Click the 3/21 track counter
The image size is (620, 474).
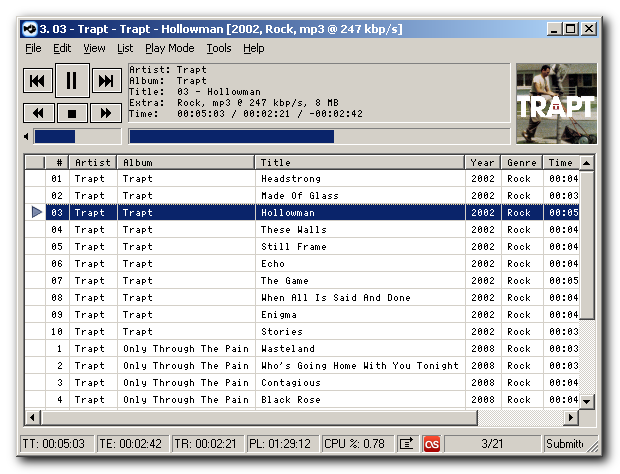click(492, 444)
